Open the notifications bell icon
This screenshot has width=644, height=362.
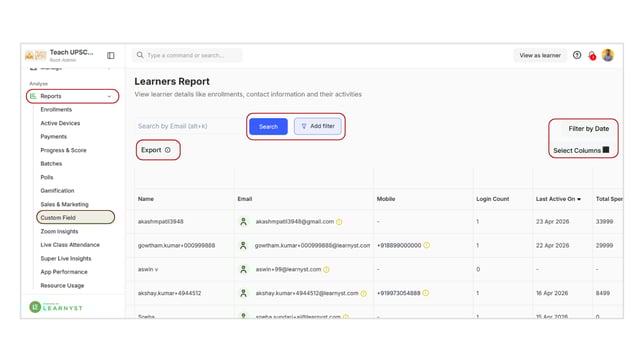tap(592, 55)
